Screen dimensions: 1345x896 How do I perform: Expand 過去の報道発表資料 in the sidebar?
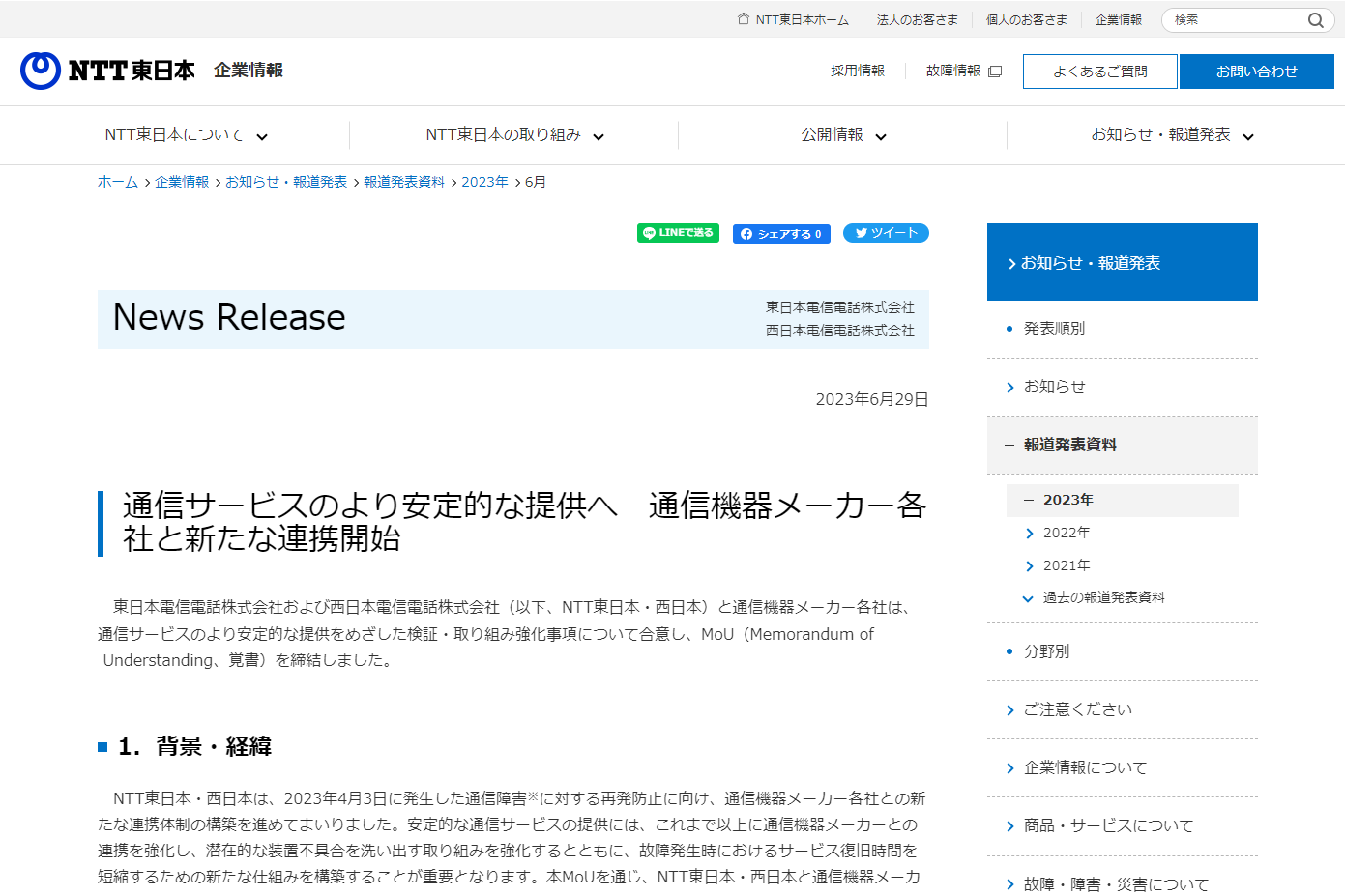(1027, 598)
